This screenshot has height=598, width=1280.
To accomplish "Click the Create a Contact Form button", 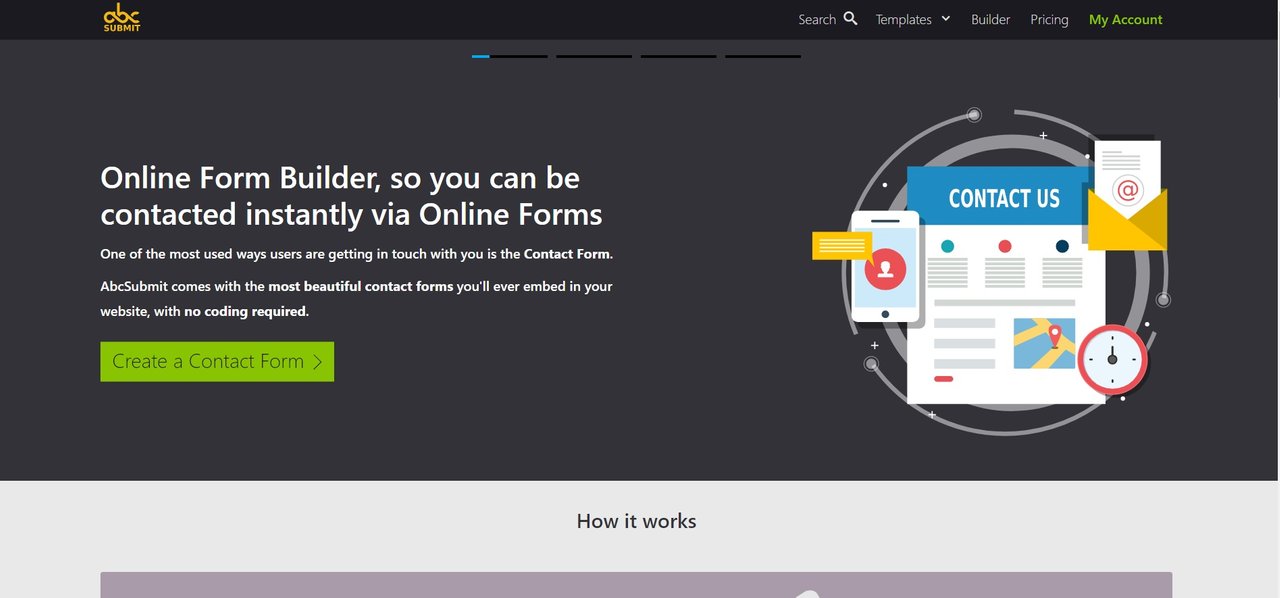I will pos(217,362).
